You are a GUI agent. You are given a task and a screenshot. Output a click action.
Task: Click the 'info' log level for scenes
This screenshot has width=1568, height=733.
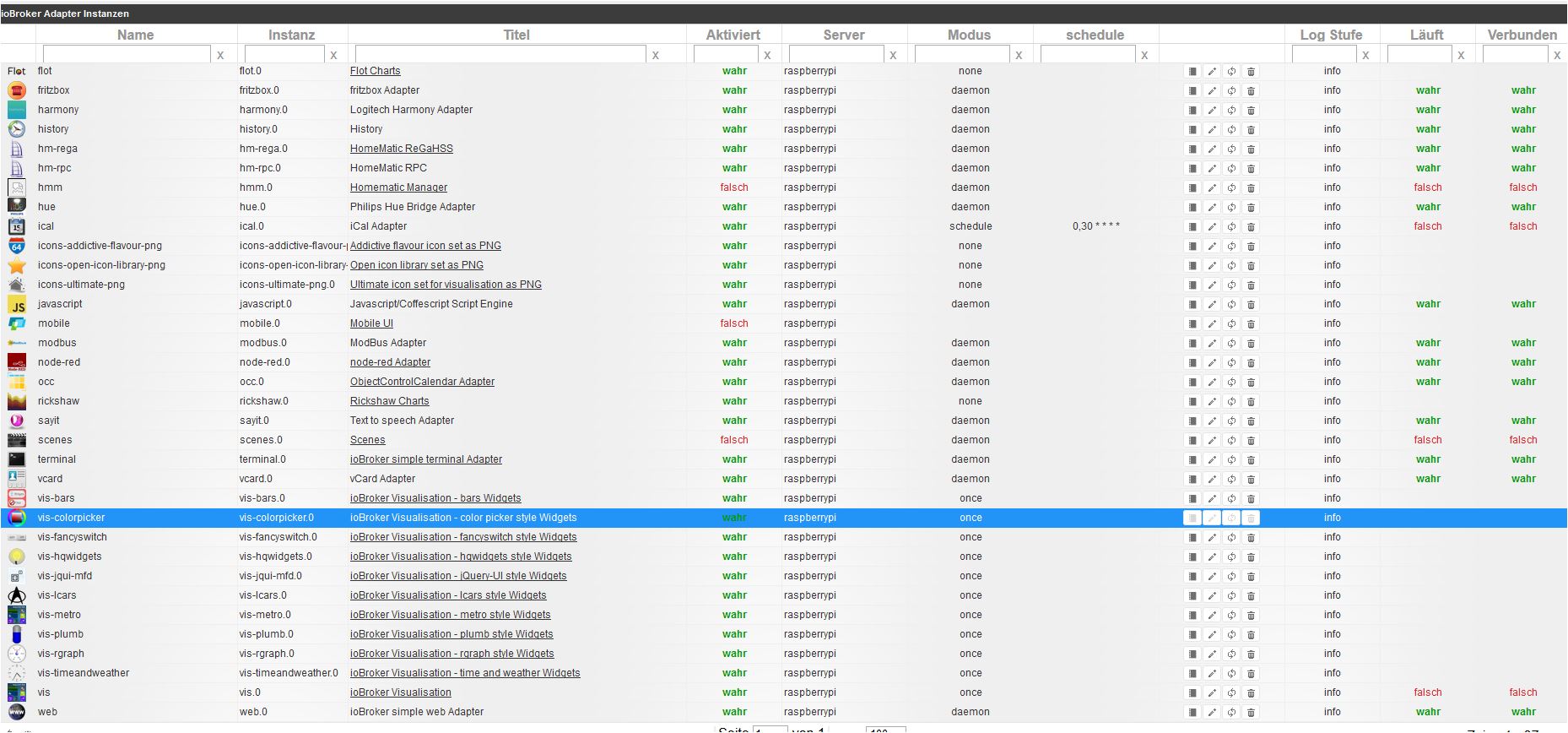pos(1333,440)
